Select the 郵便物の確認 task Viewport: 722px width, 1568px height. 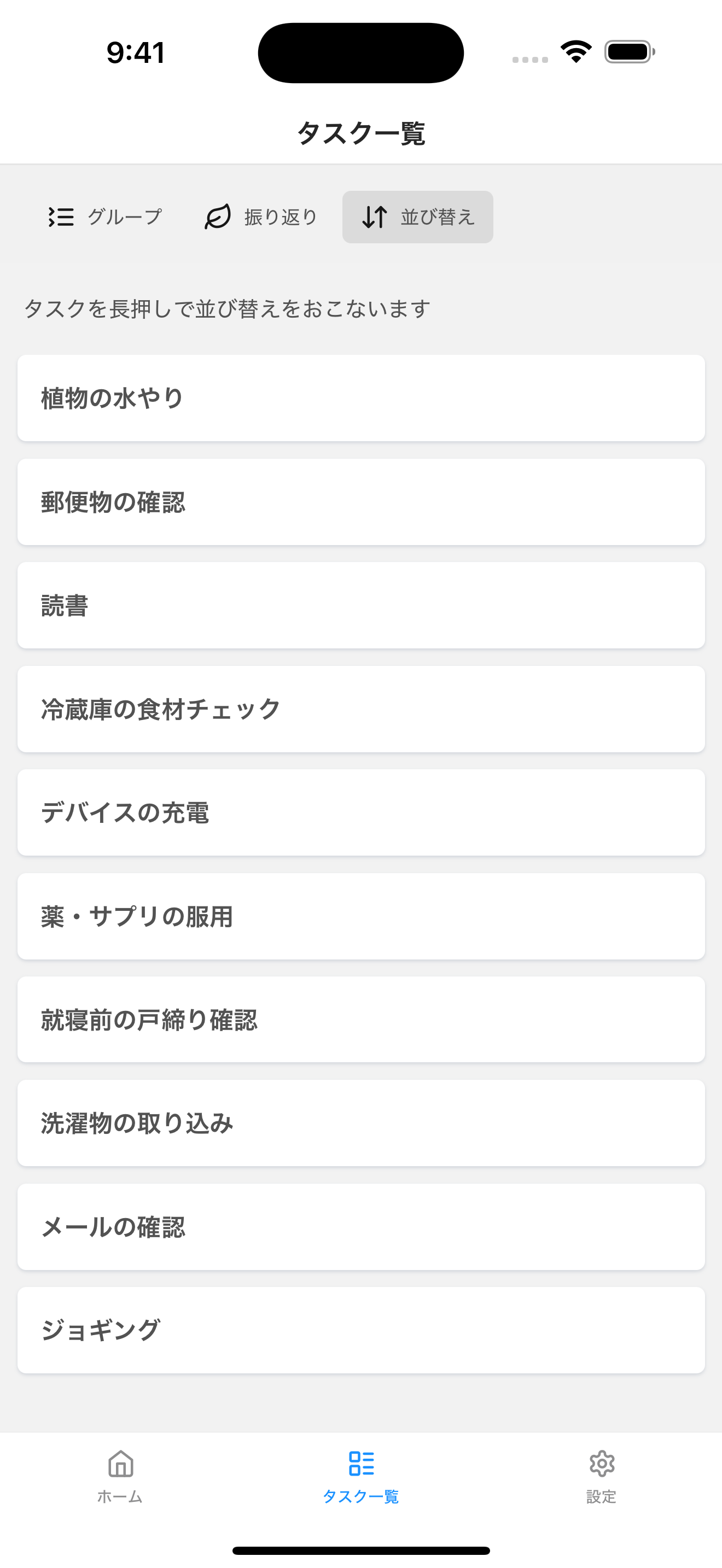coord(361,502)
